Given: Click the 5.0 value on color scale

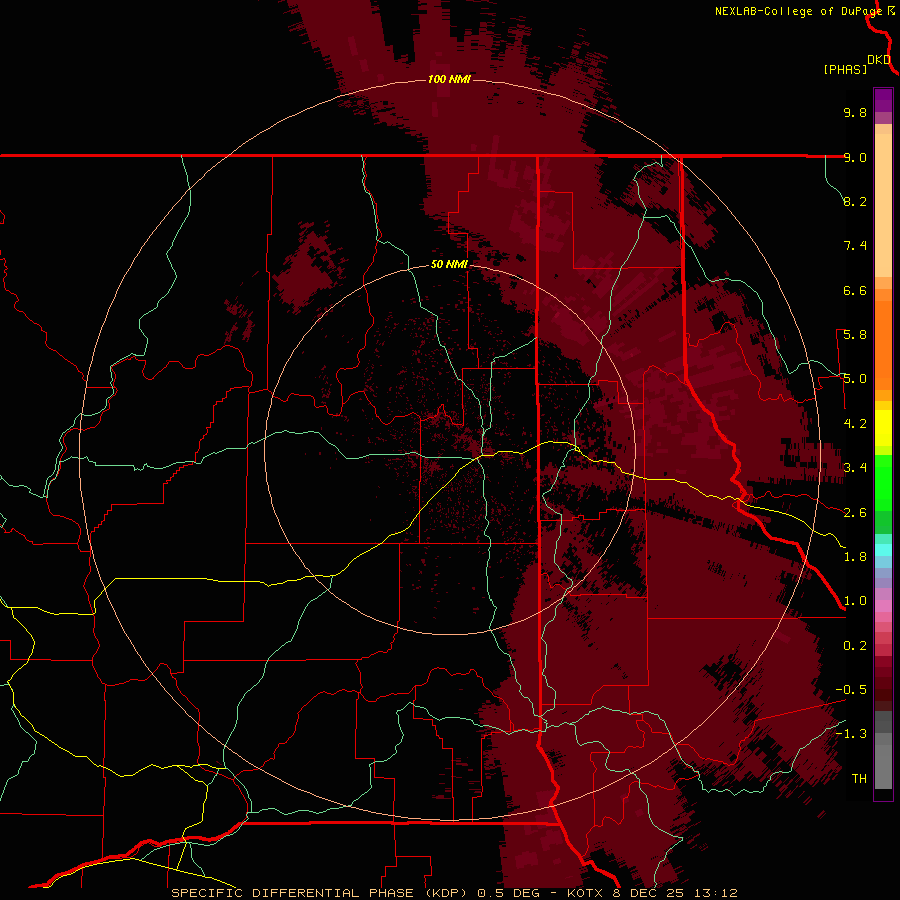Looking at the screenshot, I should 855,379.
